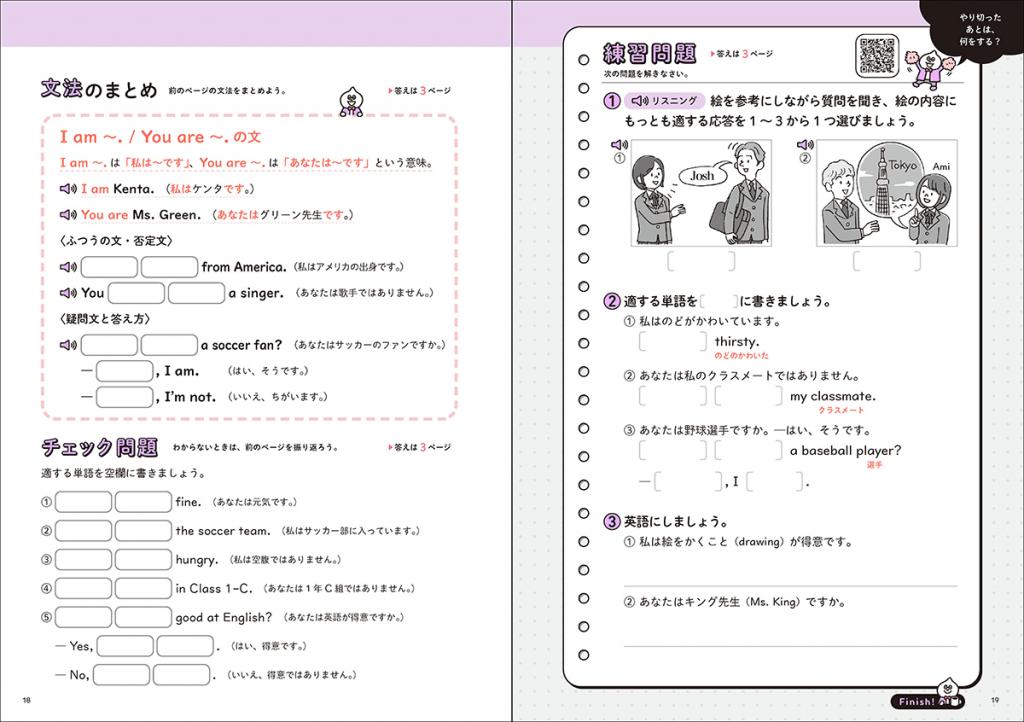Click the 〈ふつうの文・否定文〉 label
Viewport: 1024px width, 722px height.
(116, 241)
